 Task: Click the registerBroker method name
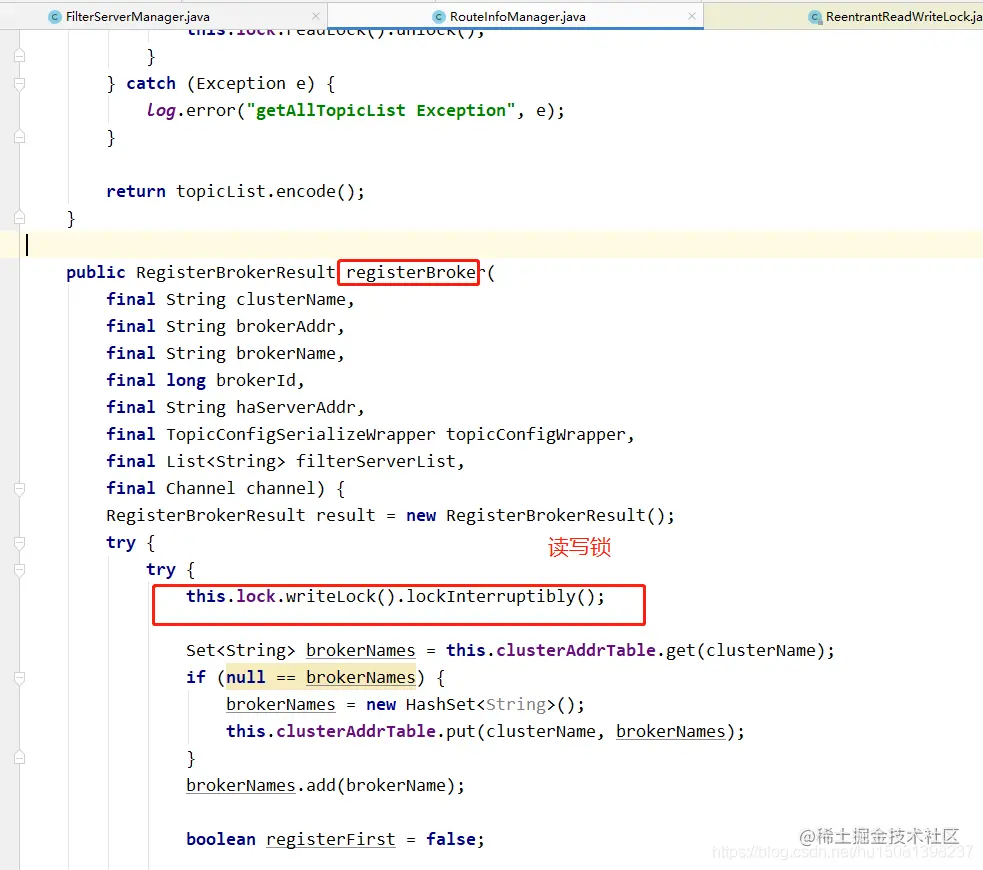click(416, 273)
